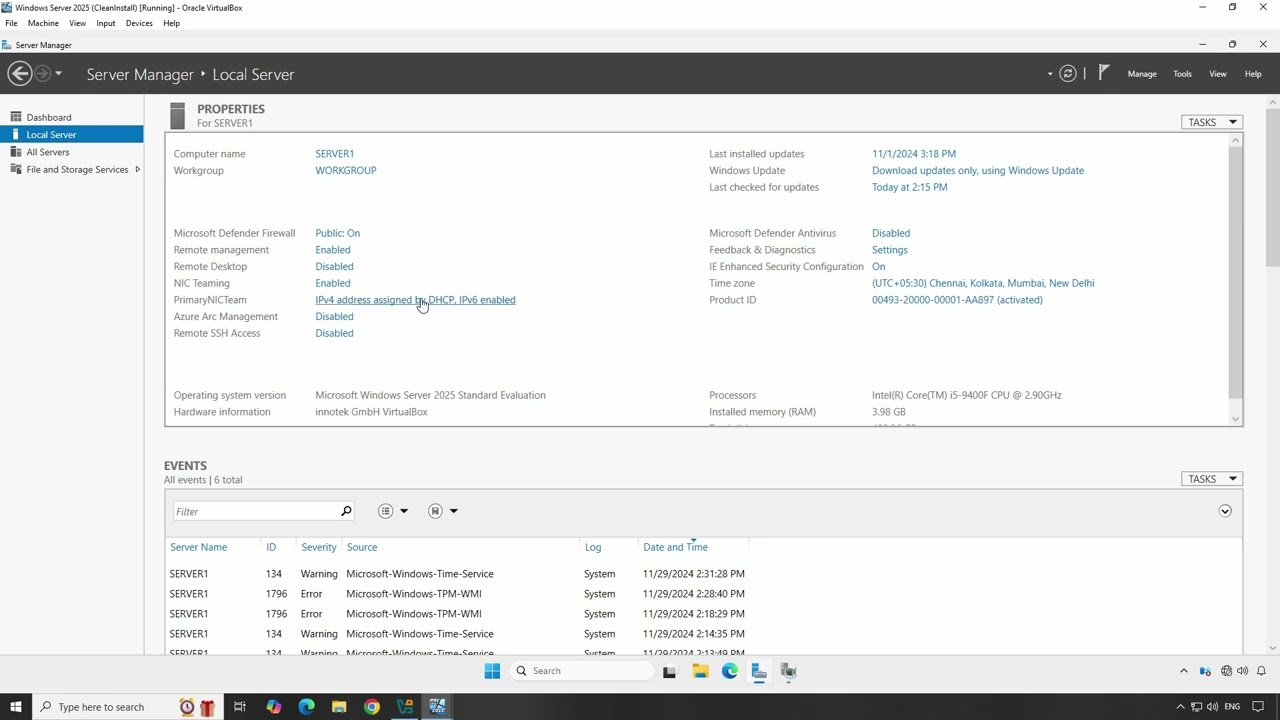Open IPv4 address assigned by DHCP link

(415, 300)
